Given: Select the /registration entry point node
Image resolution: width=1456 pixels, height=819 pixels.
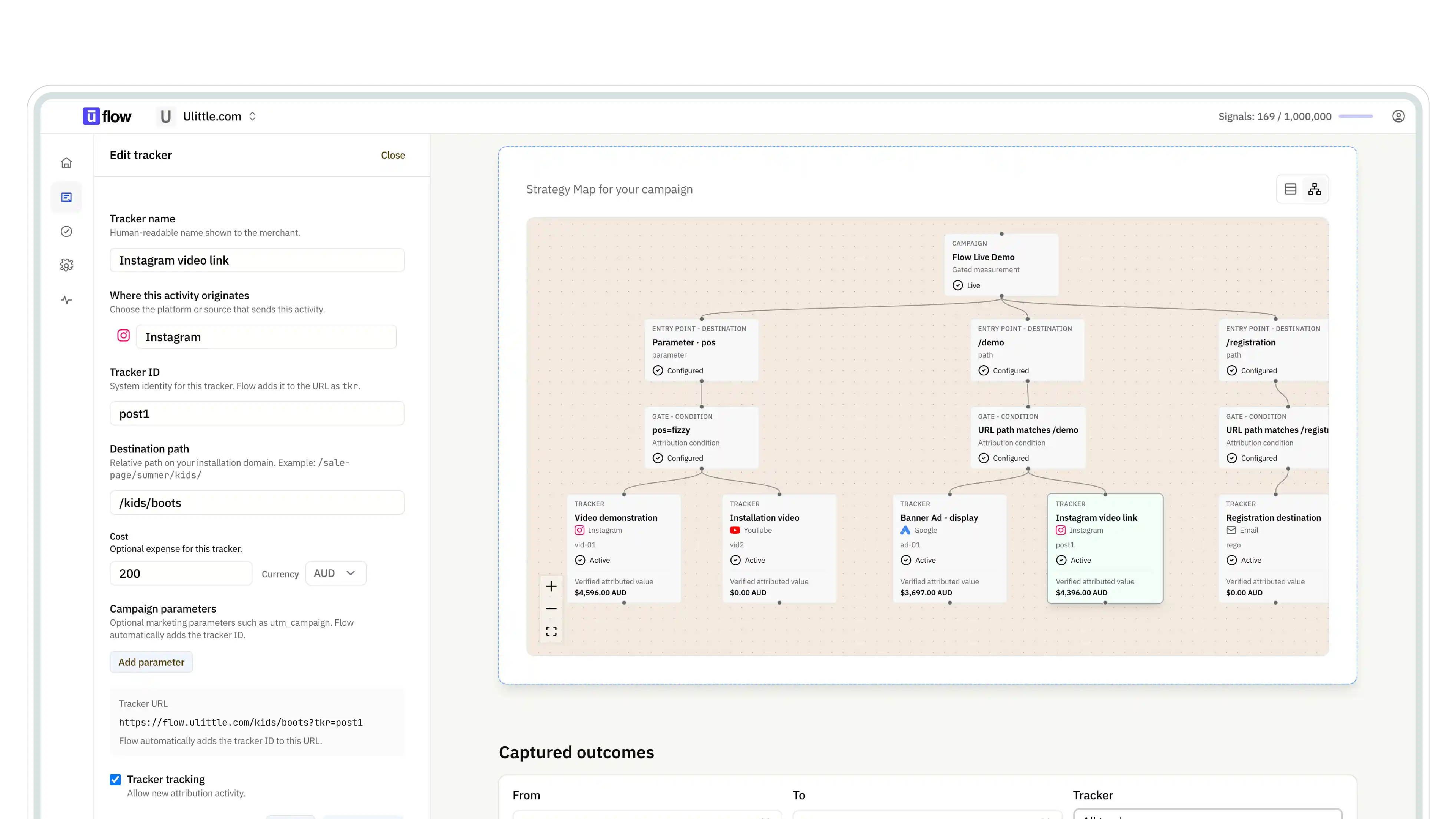Looking at the screenshot, I should (1274, 350).
